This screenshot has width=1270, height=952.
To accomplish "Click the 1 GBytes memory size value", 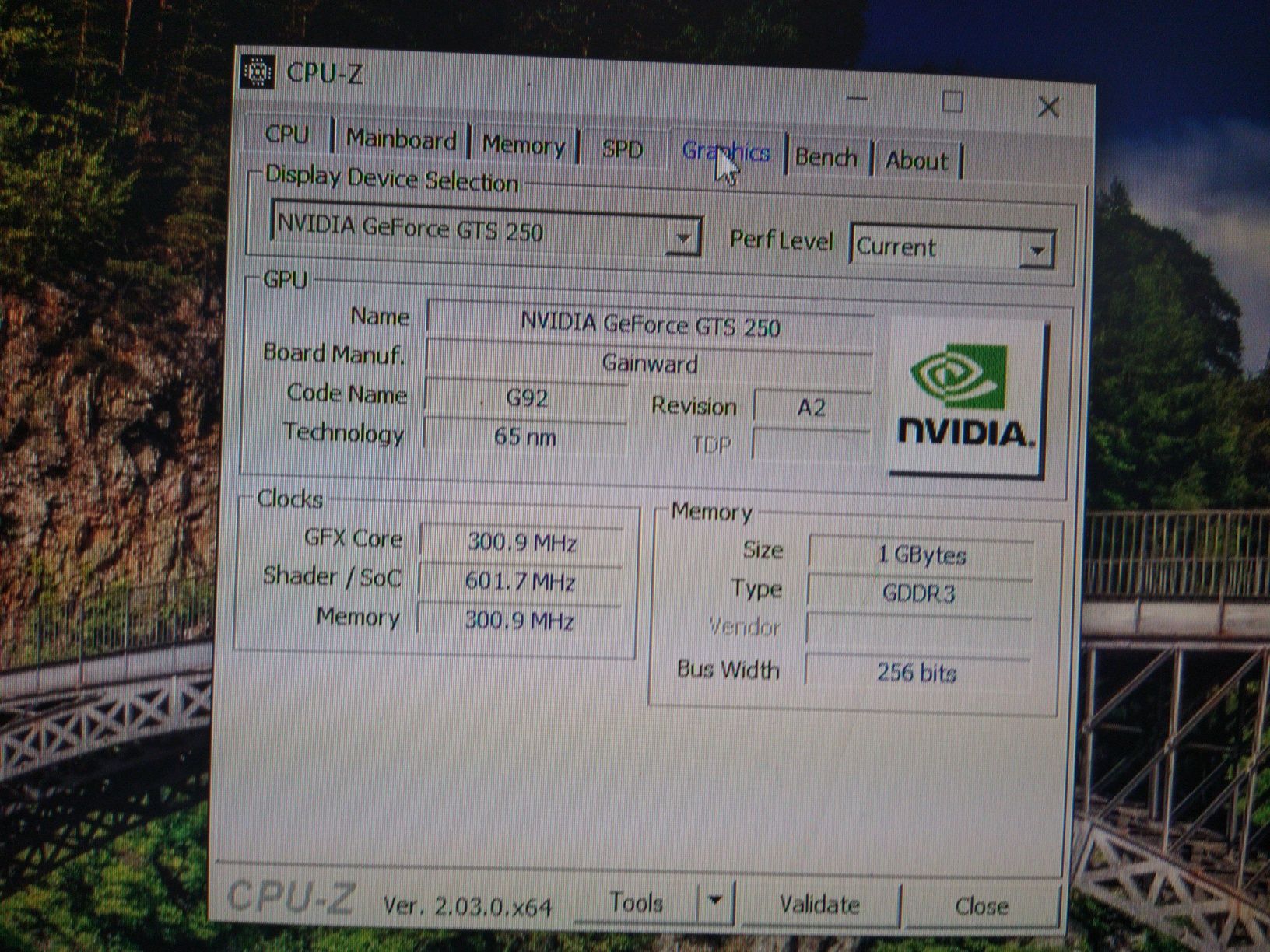I will 921,555.
